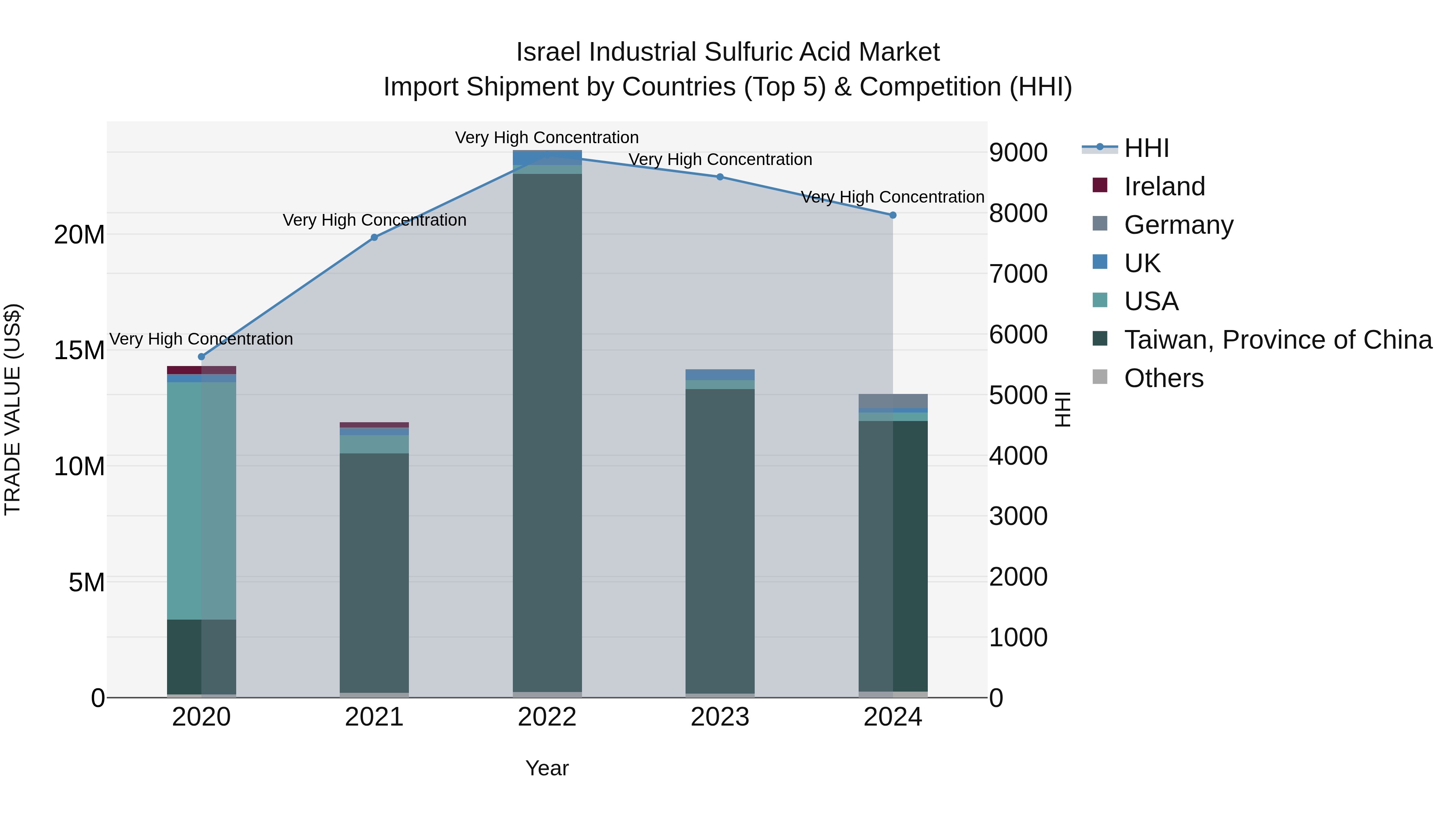
Task: Click the 2022 Taiwan bar segment
Action: click(x=547, y=433)
